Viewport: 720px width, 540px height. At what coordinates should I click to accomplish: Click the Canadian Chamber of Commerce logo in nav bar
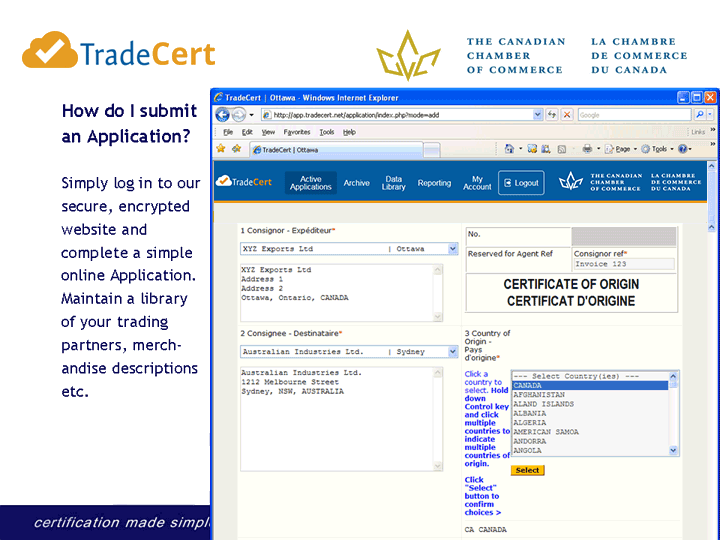pyautogui.click(x=630, y=182)
